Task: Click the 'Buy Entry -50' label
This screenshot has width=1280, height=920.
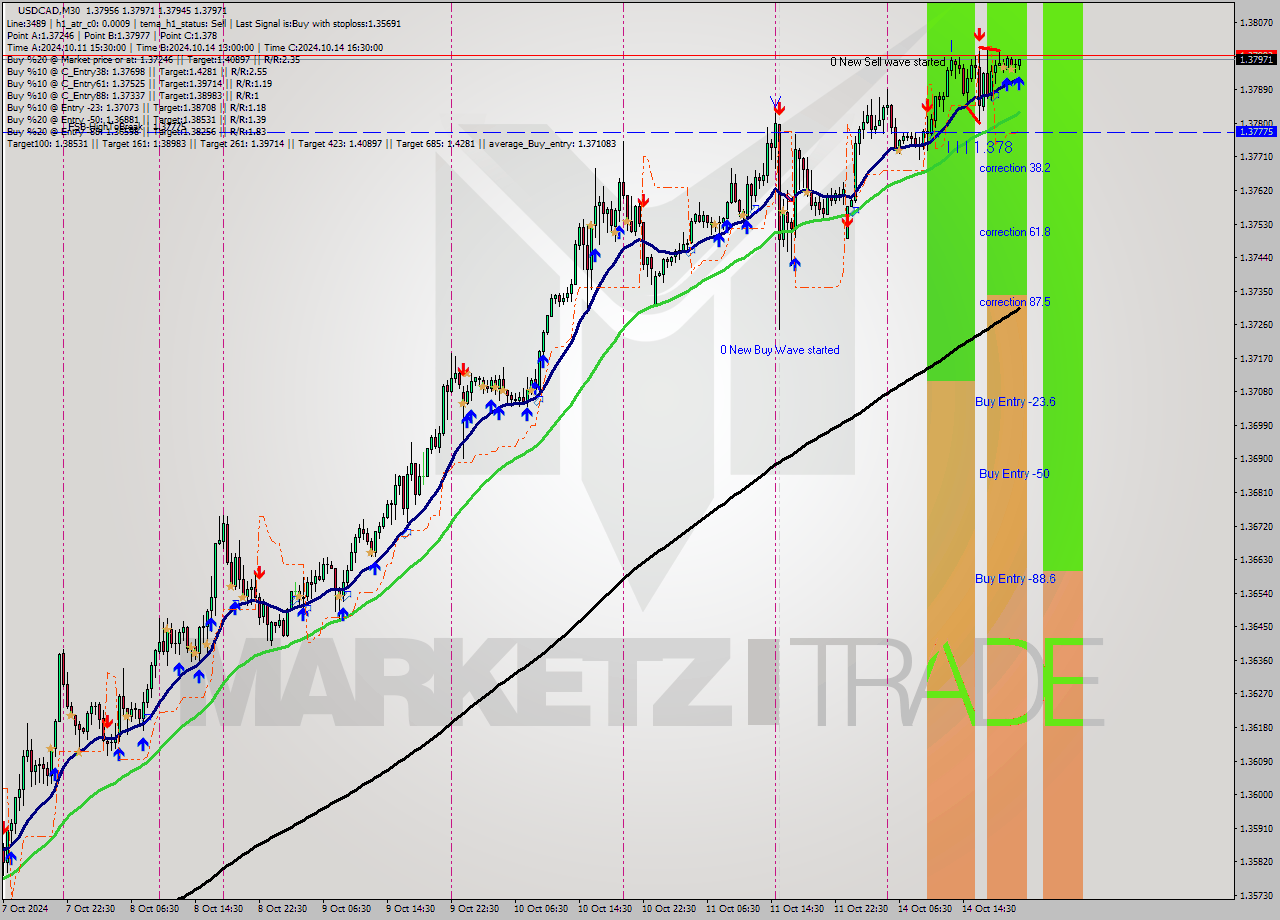Action: 1014,474
